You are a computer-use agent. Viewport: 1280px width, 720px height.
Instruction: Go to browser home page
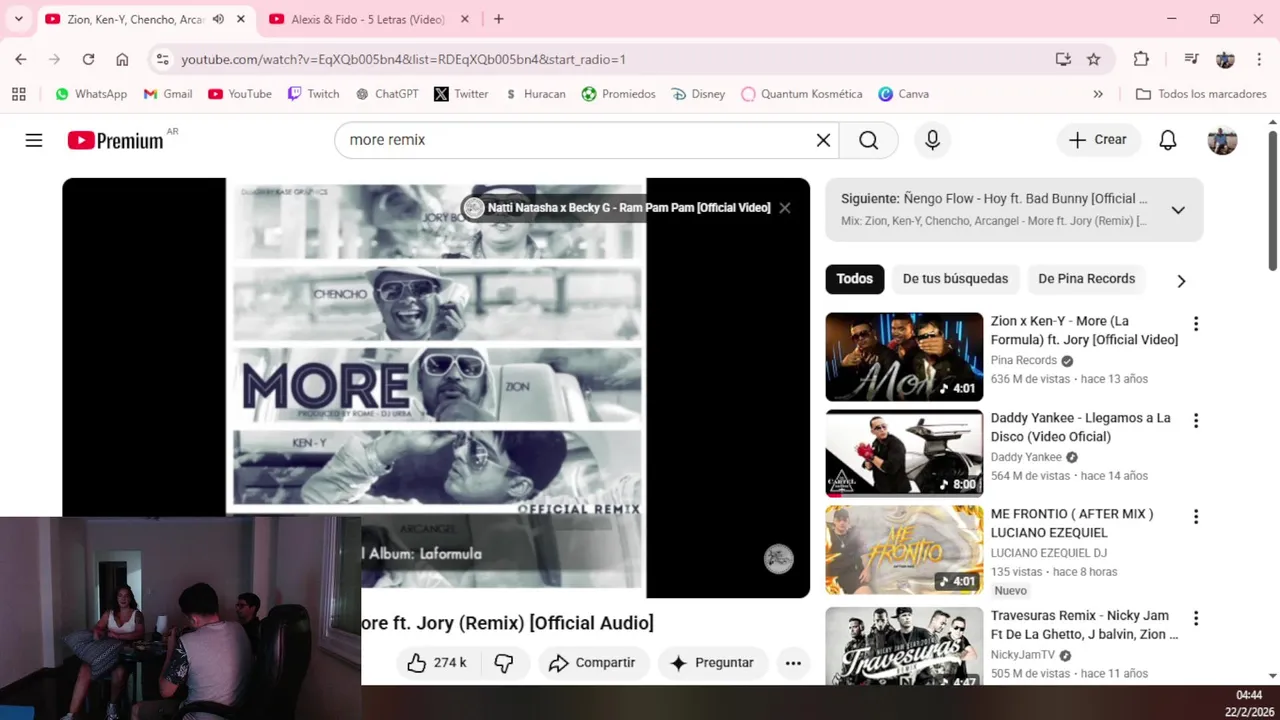(x=122, y=59)
